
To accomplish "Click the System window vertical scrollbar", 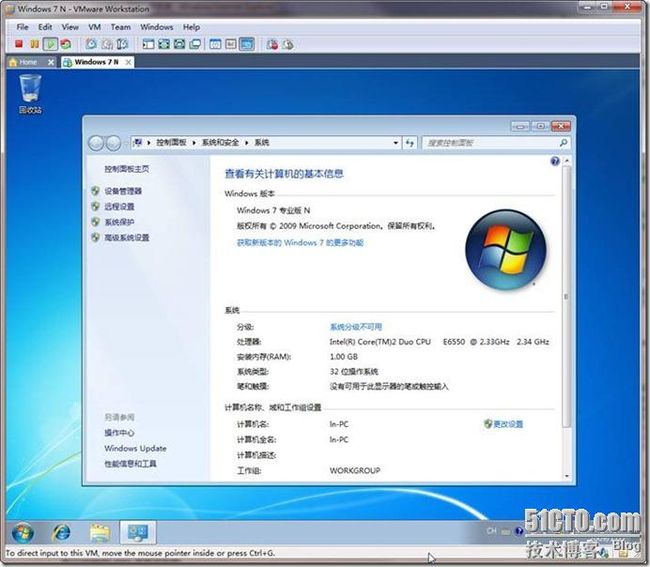I will 566,297.
